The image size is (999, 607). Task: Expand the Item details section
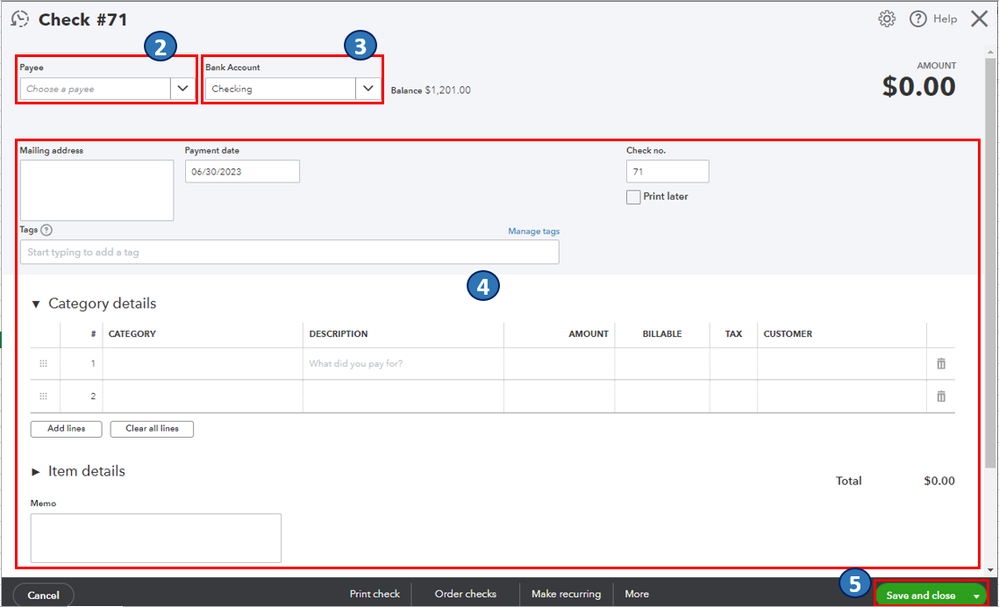[x=36, y=472]
